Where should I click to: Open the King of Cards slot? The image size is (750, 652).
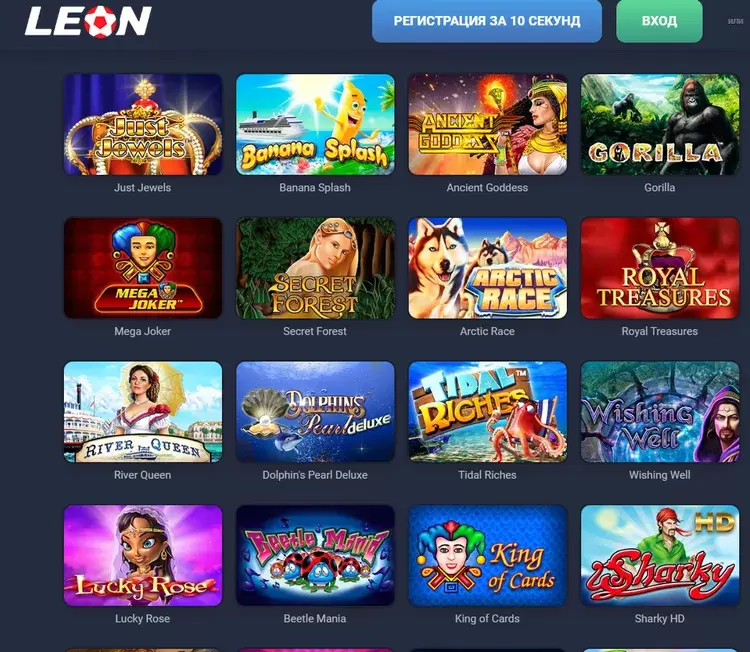click(487, 555)
